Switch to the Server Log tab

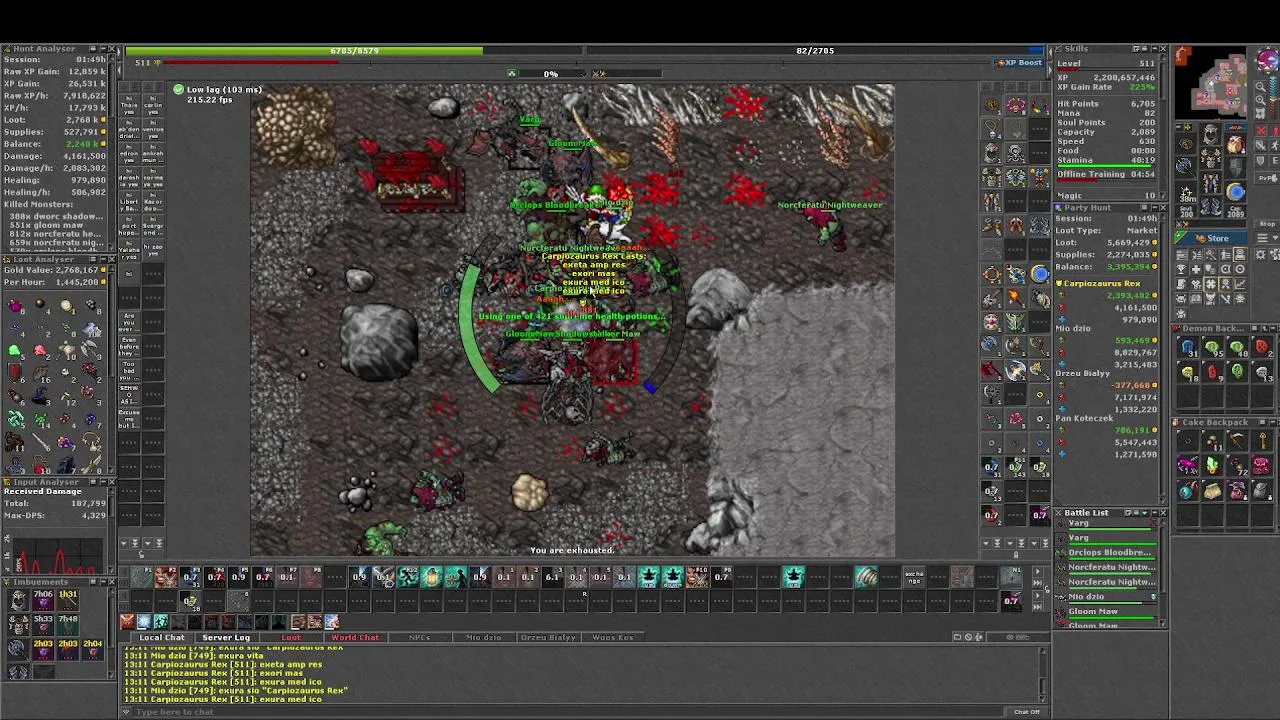[x=226, y=637]
